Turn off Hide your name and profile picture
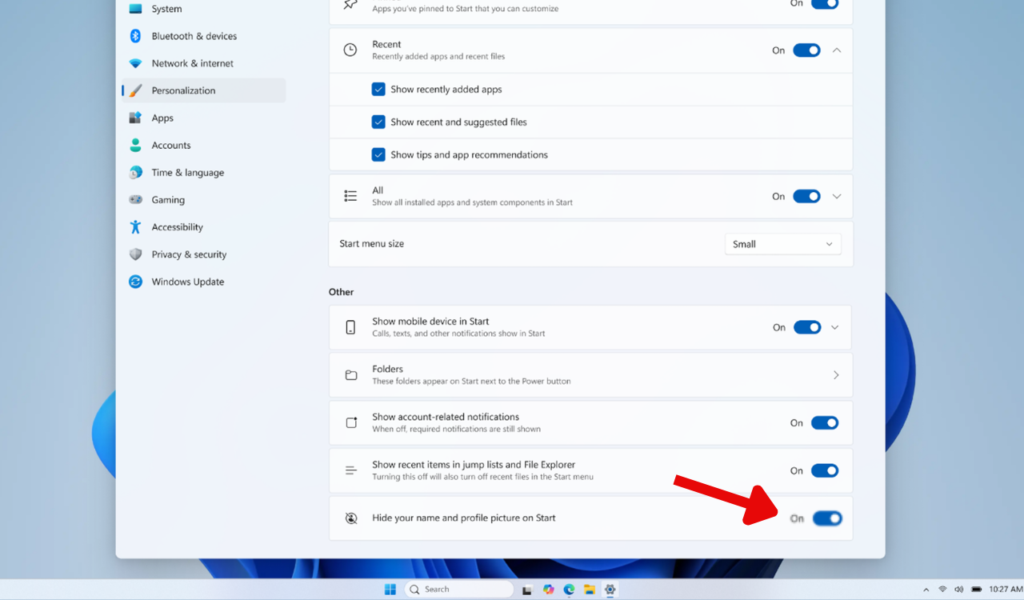The width and height of the screenshot is (1024, 600). tap(827, 518)
